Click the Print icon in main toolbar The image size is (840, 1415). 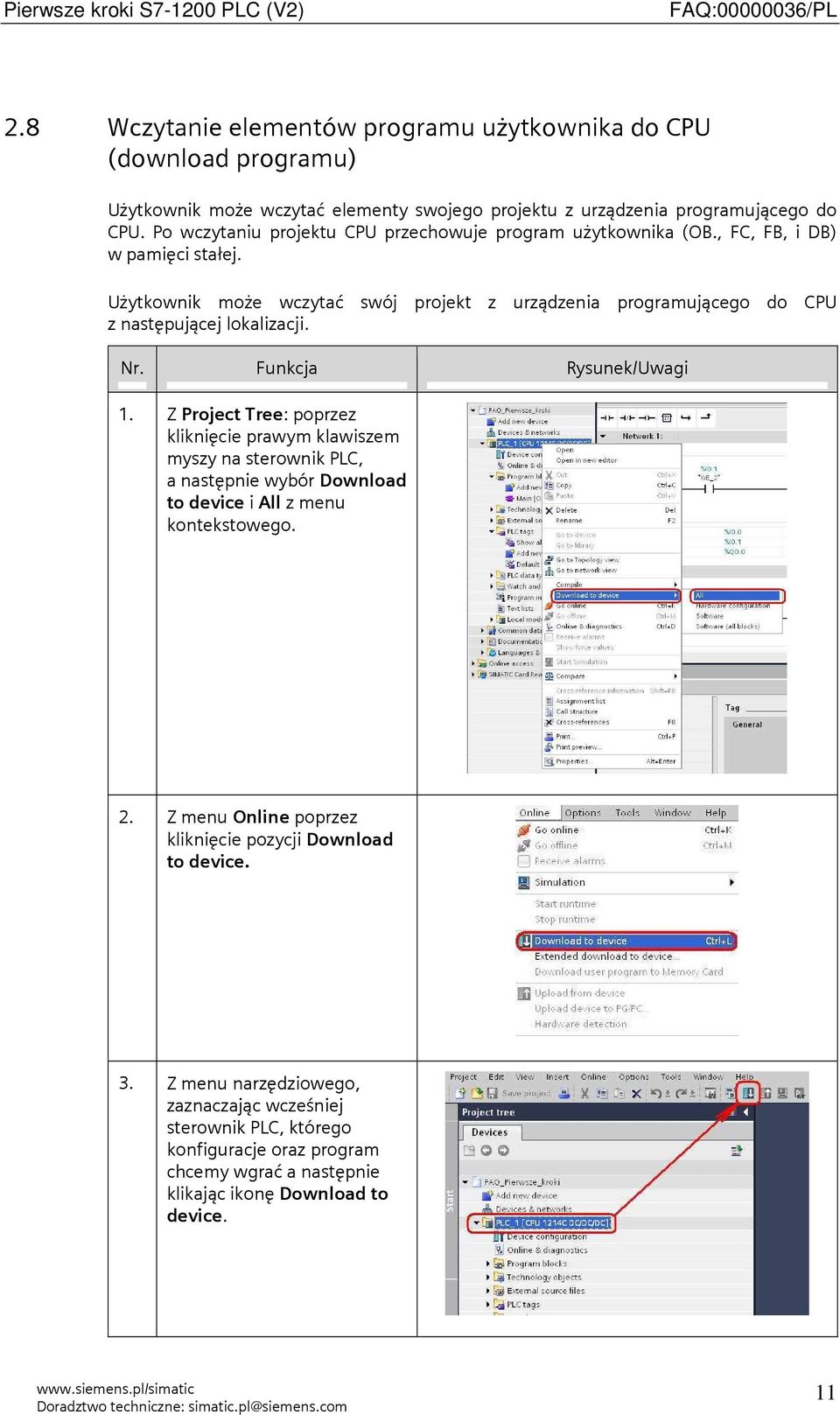click(564, 1093)
